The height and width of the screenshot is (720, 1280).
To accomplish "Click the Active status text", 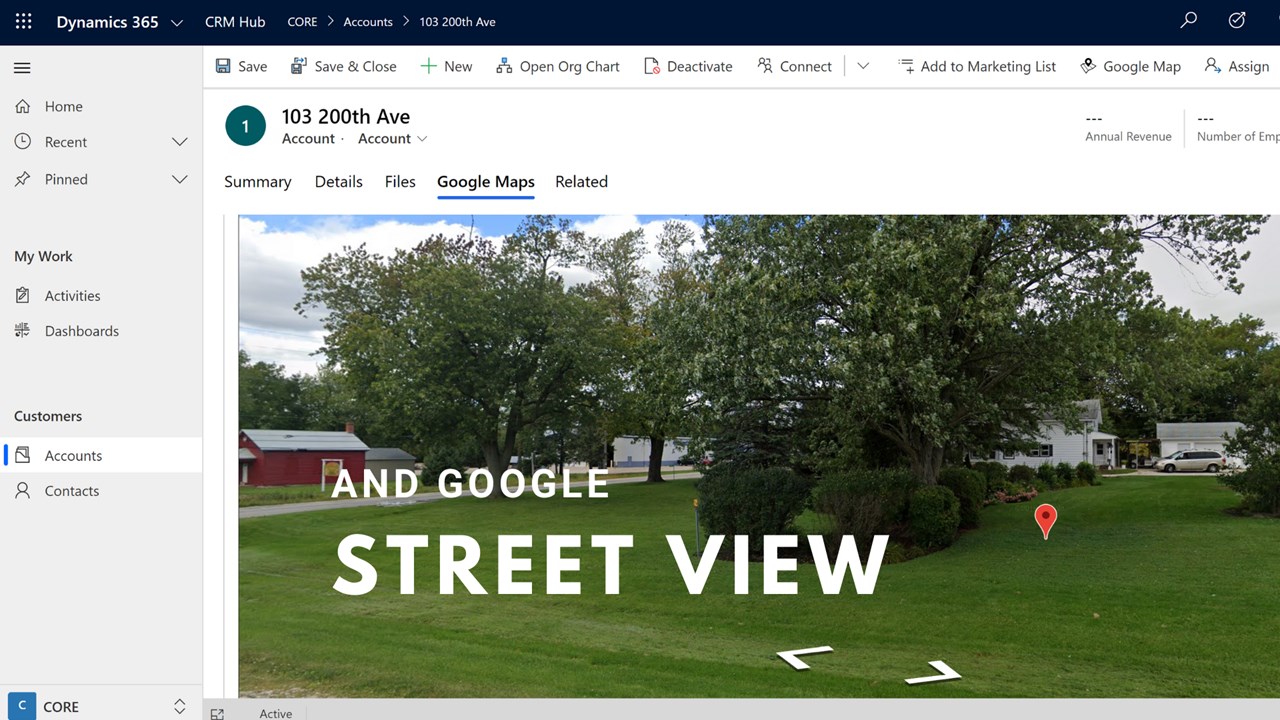I will [x=276, y=713].
